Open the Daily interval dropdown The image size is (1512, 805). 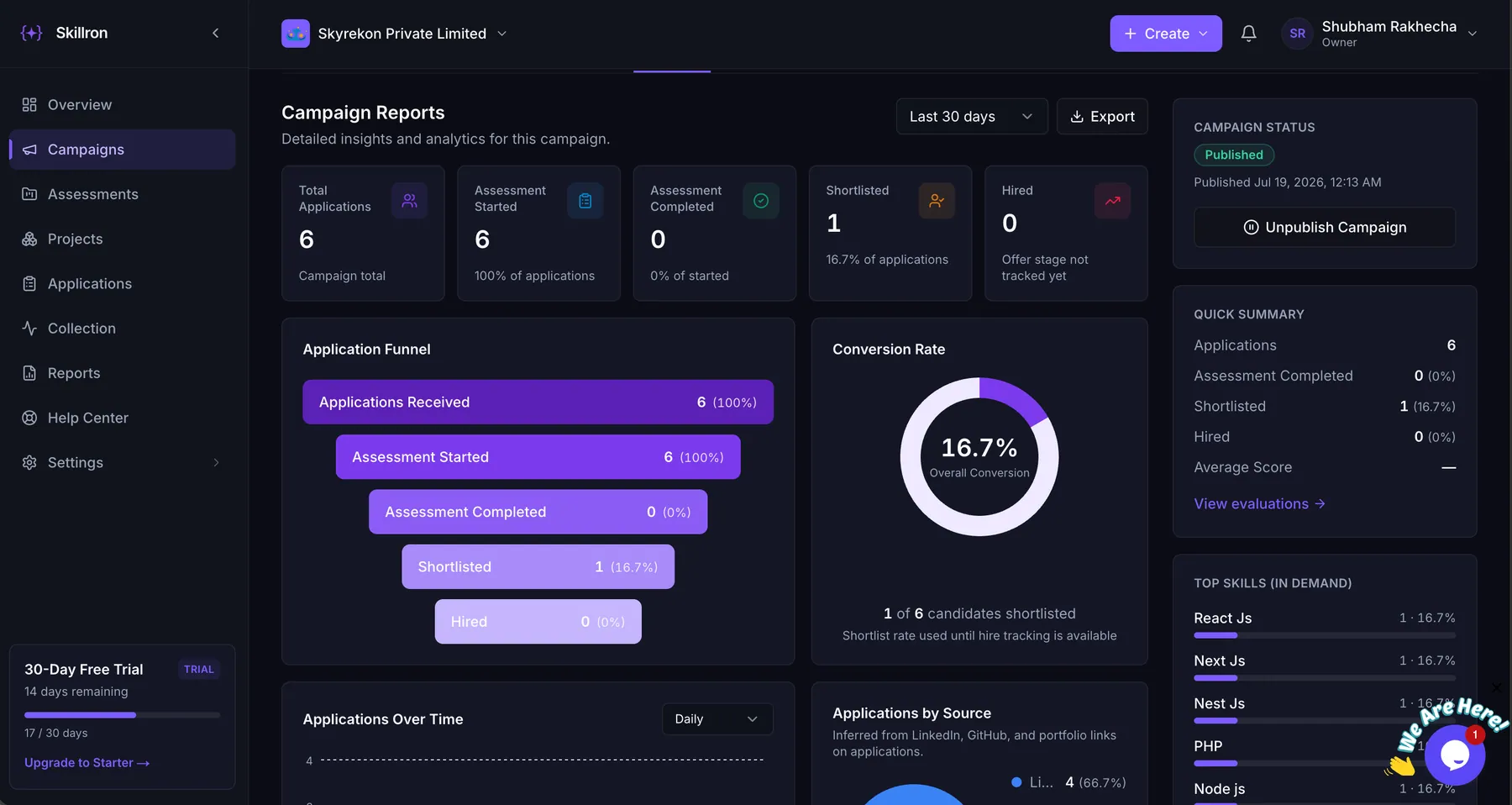pos(717,719)
